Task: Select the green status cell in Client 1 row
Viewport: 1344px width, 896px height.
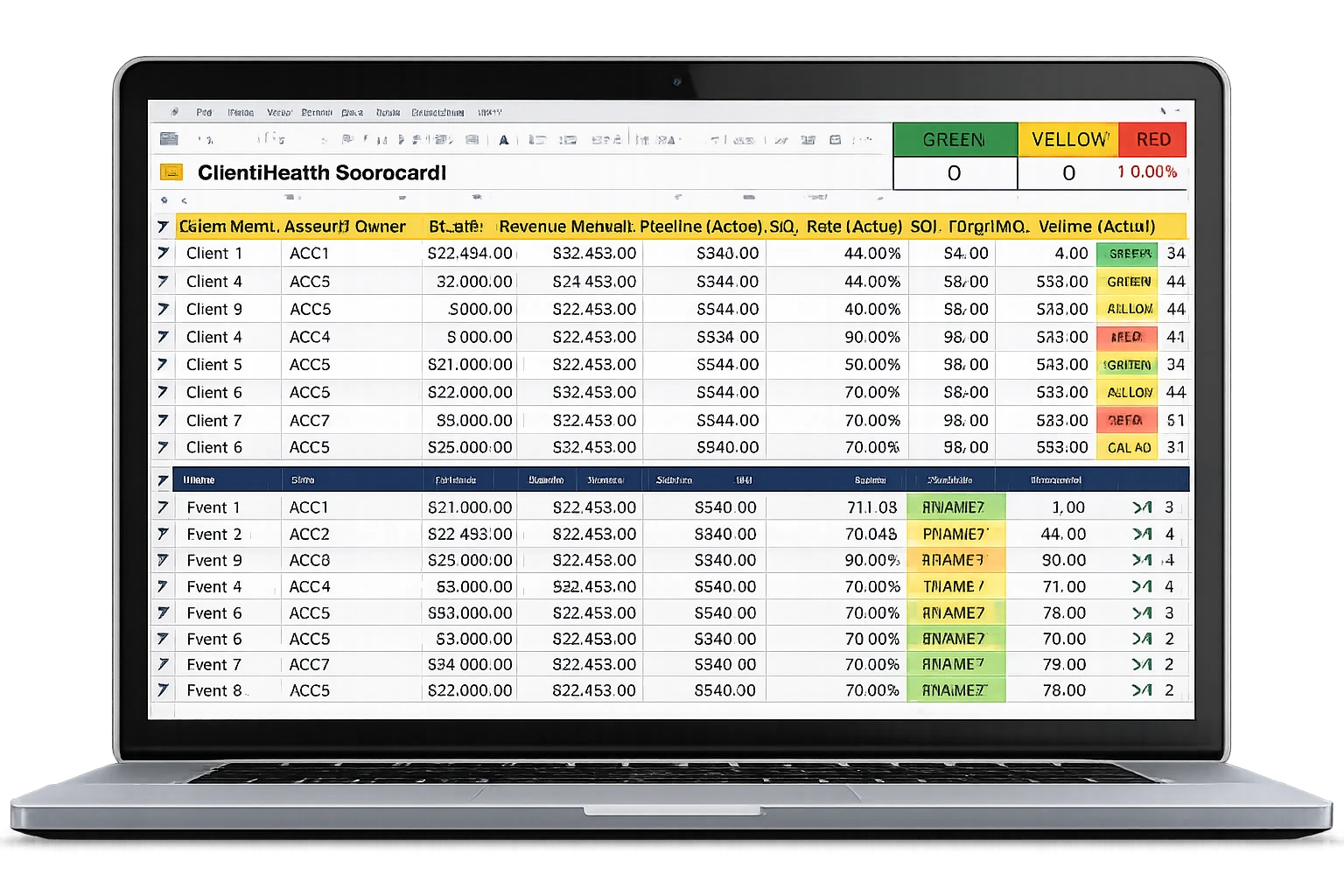Action: pos(1127,254)
